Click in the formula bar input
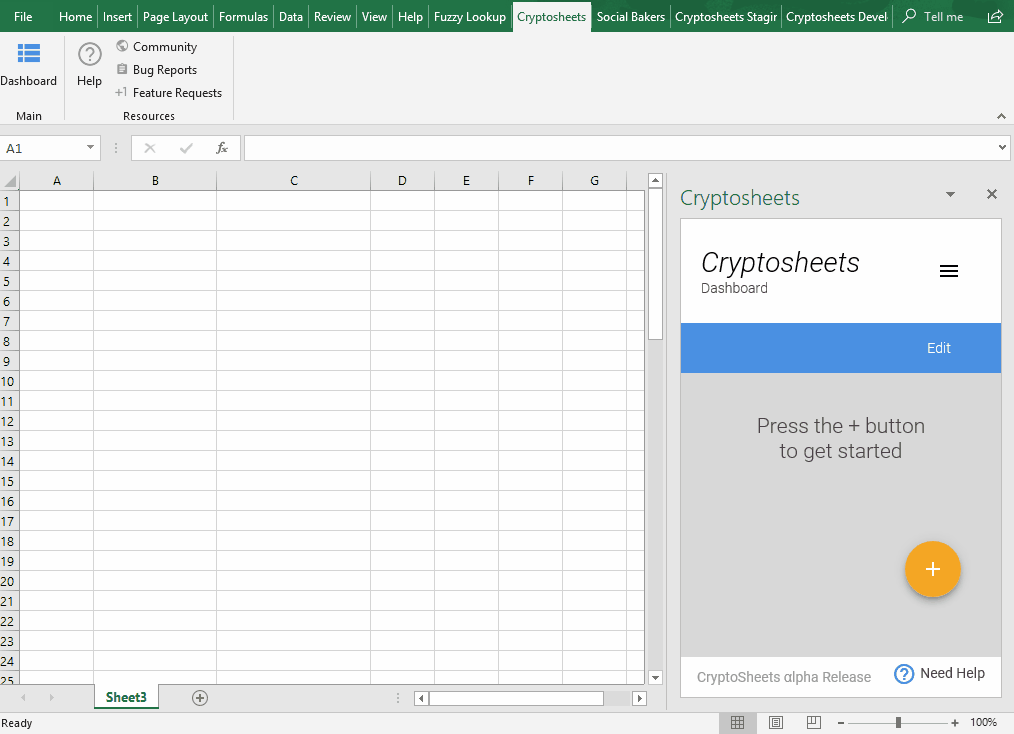 pos(620,148)
